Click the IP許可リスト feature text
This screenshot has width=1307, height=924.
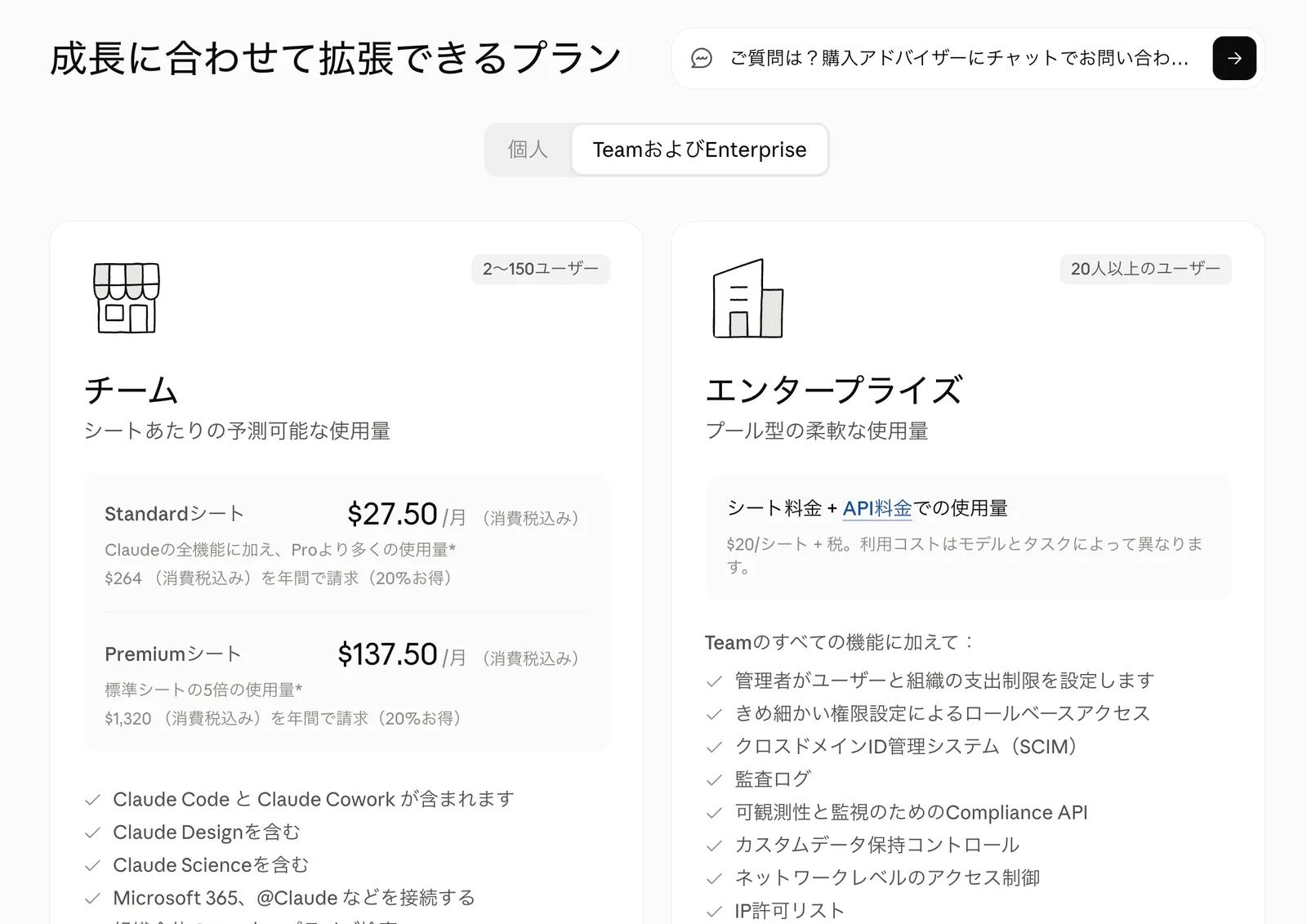(789, 910)
